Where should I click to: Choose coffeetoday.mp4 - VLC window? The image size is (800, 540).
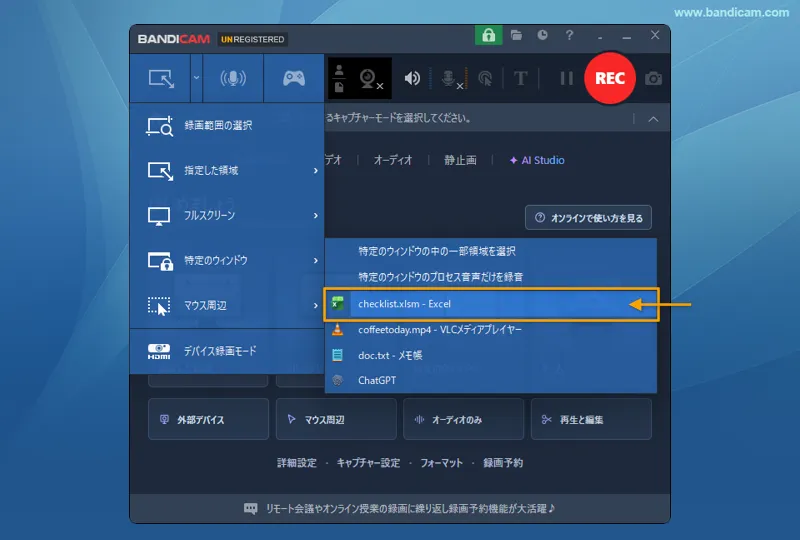pyautogui.click(x=491, y=330)
